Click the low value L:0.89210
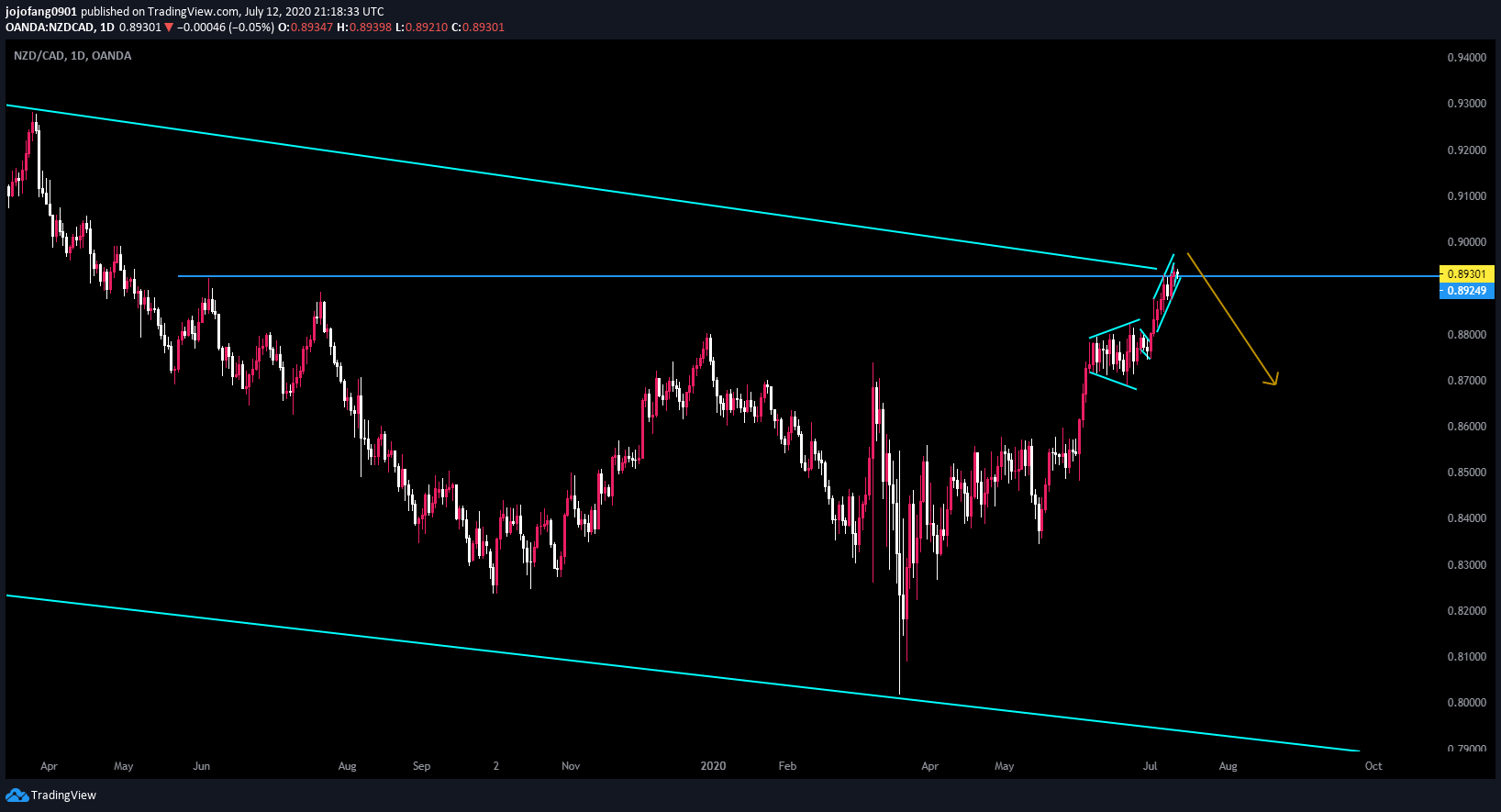1501x812 pixels. pyautogui.click(x=421, y=28)
